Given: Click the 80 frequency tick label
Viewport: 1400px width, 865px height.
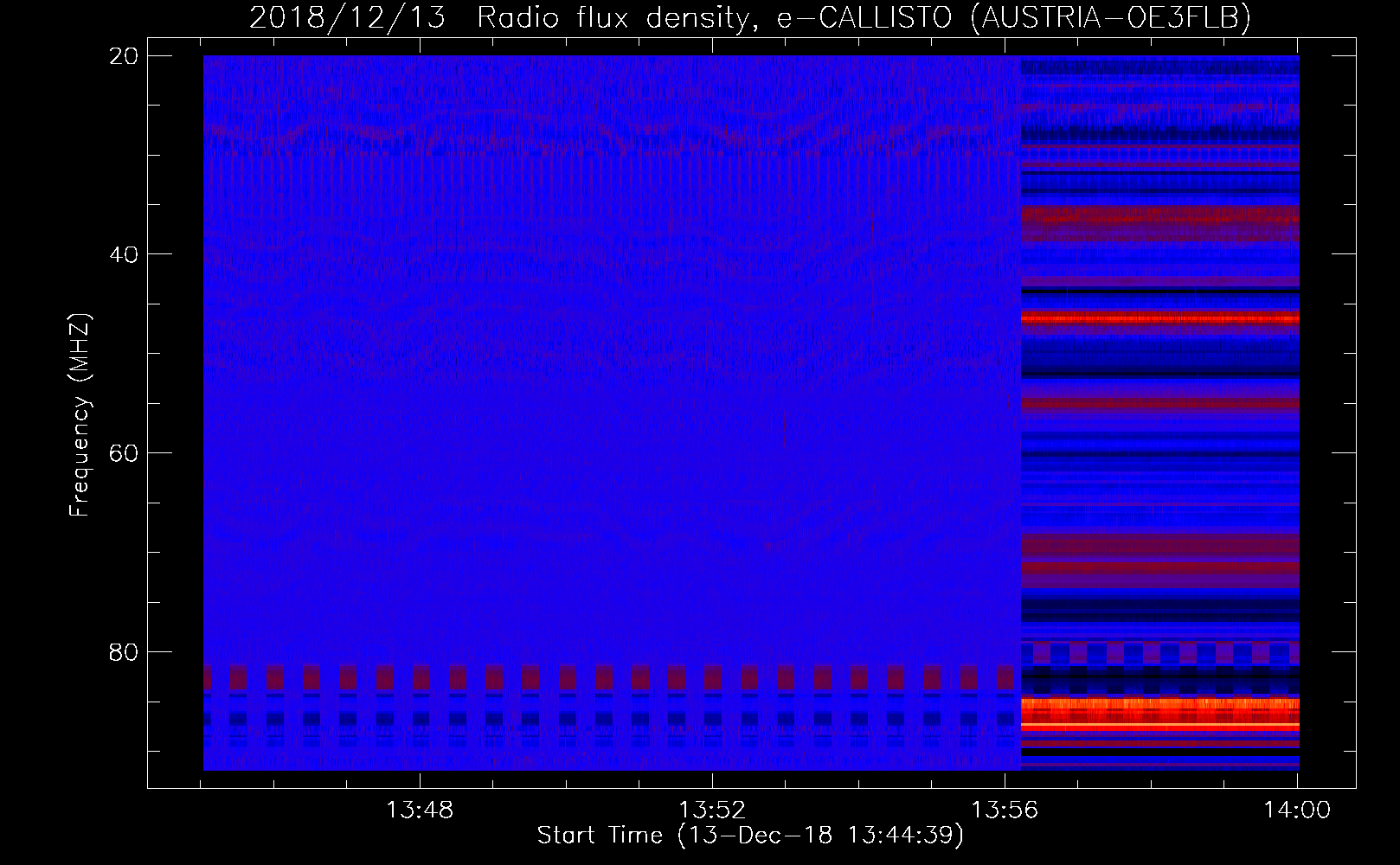Looking at the screenshot, I should tap(124, 651).
